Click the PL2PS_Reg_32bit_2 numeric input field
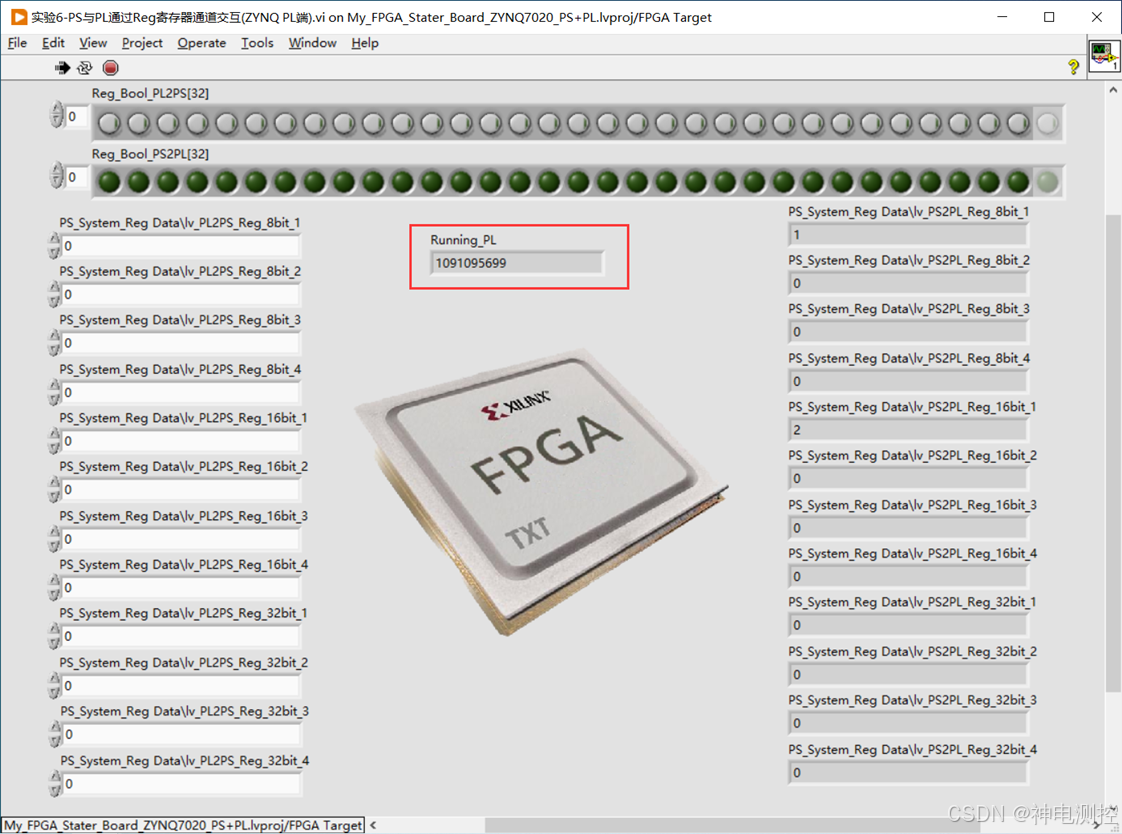Viewport: 1122px width, 834px height. click(180, 686)
